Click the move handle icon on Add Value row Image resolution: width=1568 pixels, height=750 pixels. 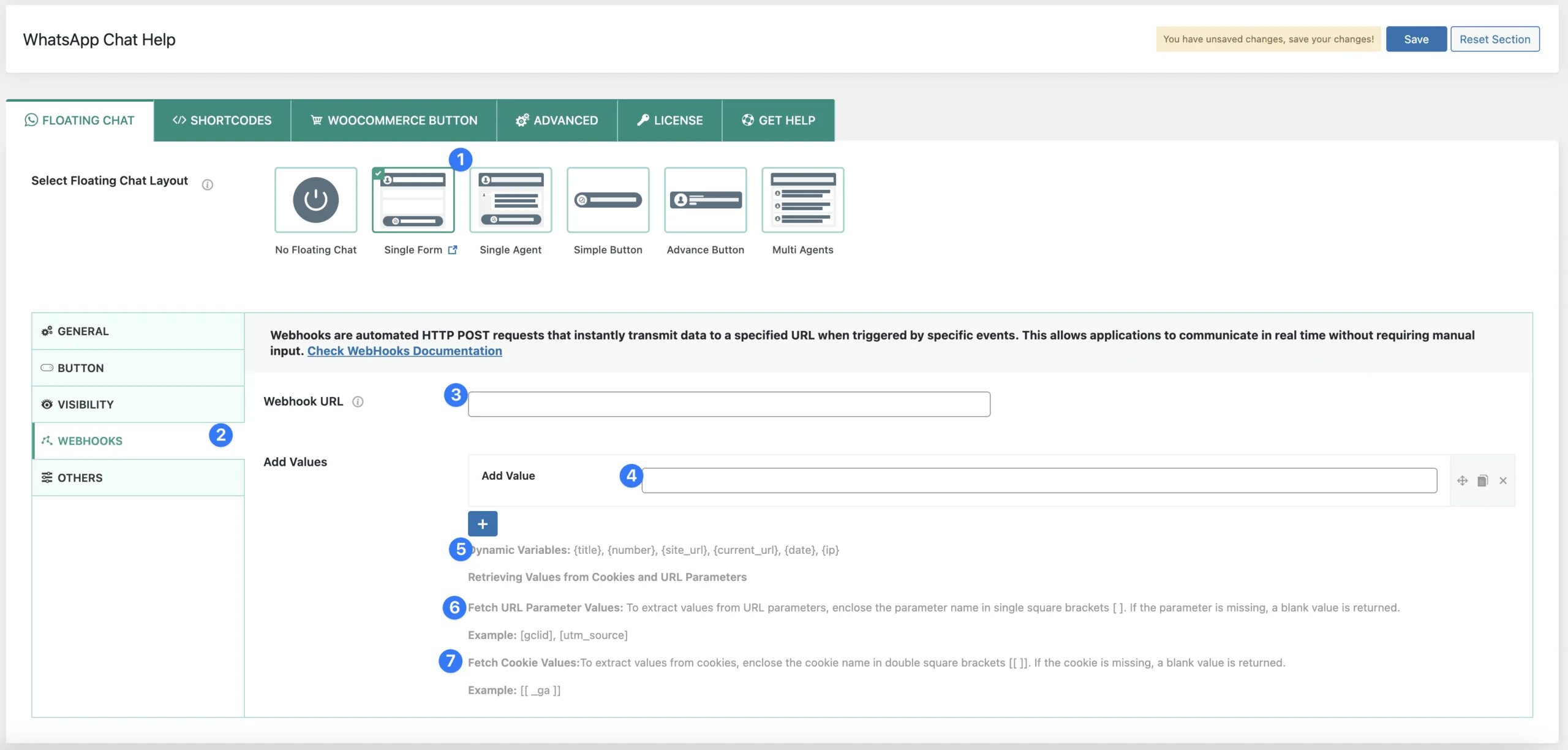1462,480
